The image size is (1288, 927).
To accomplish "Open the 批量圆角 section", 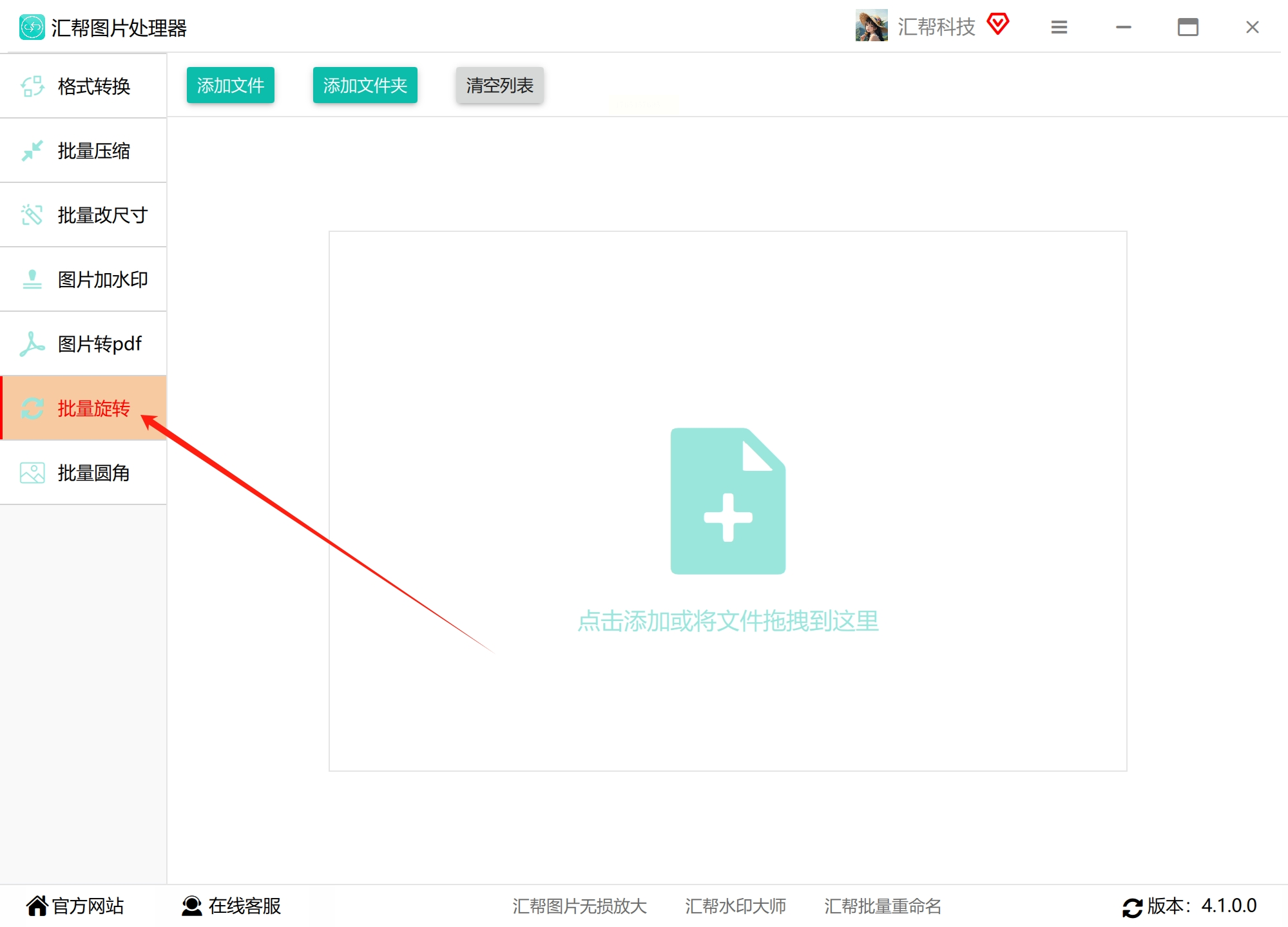I will 93,473.
